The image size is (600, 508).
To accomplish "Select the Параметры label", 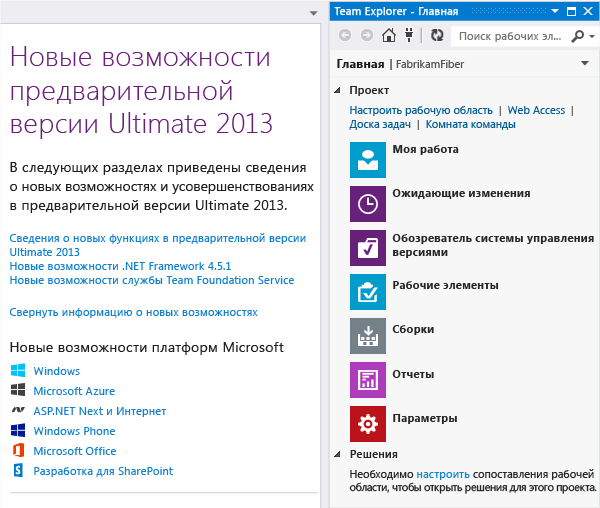I will [x=425, y=418].
